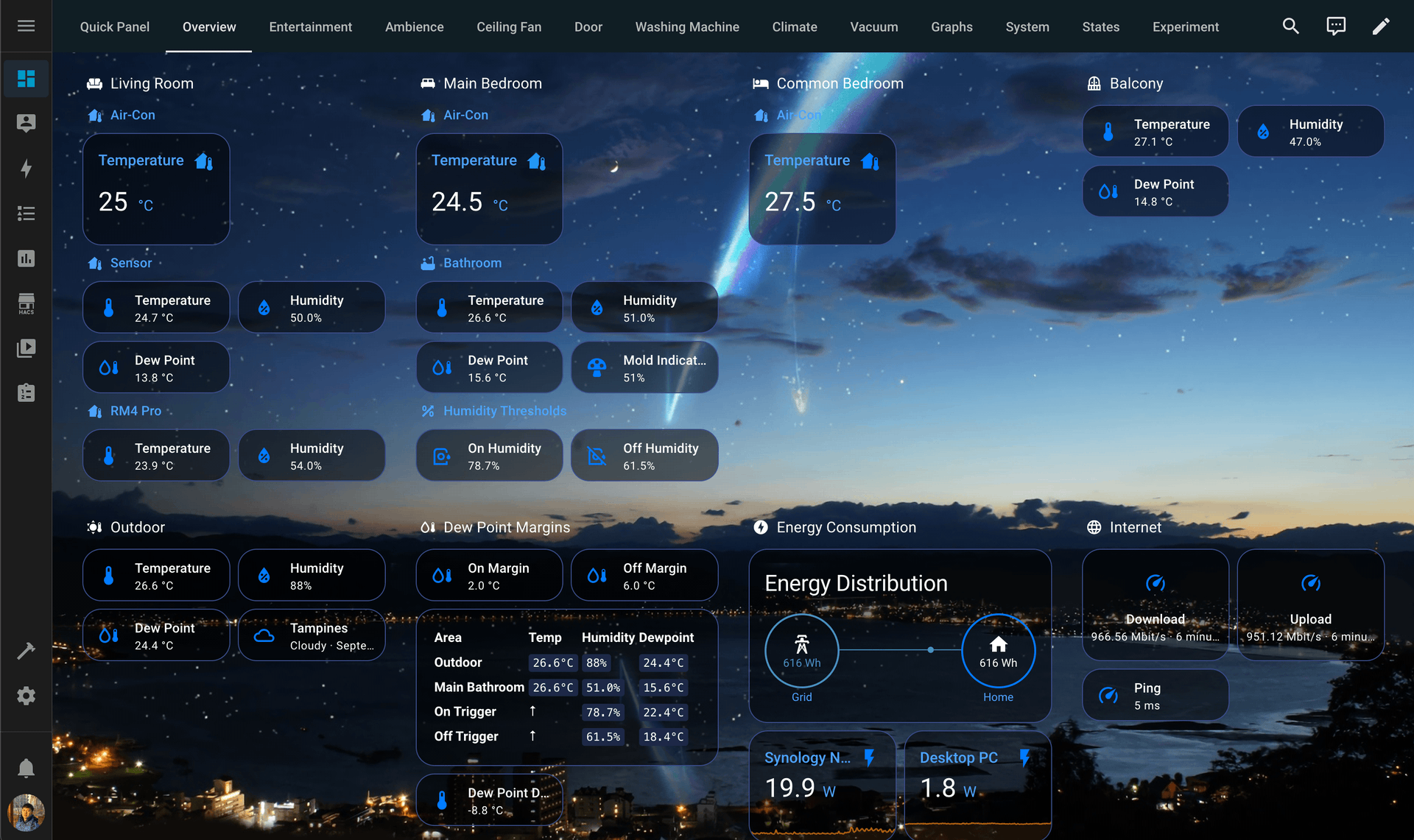Screen dimensions: 1414x840
Task: Open dashboard edit mode via the pencil icon
Action: (x=1381, y=26)
